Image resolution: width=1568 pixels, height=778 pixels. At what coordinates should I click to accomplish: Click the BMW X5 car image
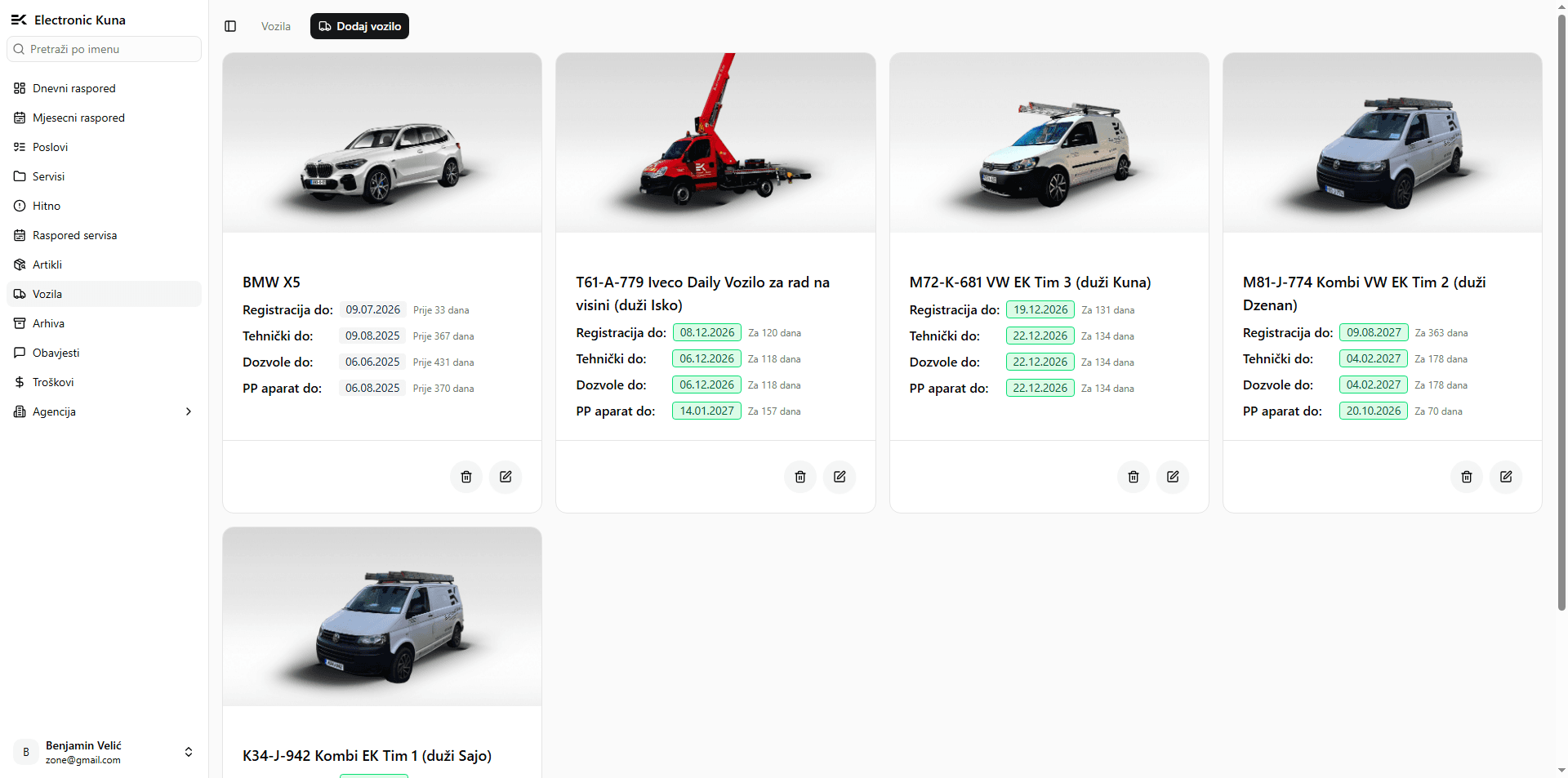coord(382,143)
